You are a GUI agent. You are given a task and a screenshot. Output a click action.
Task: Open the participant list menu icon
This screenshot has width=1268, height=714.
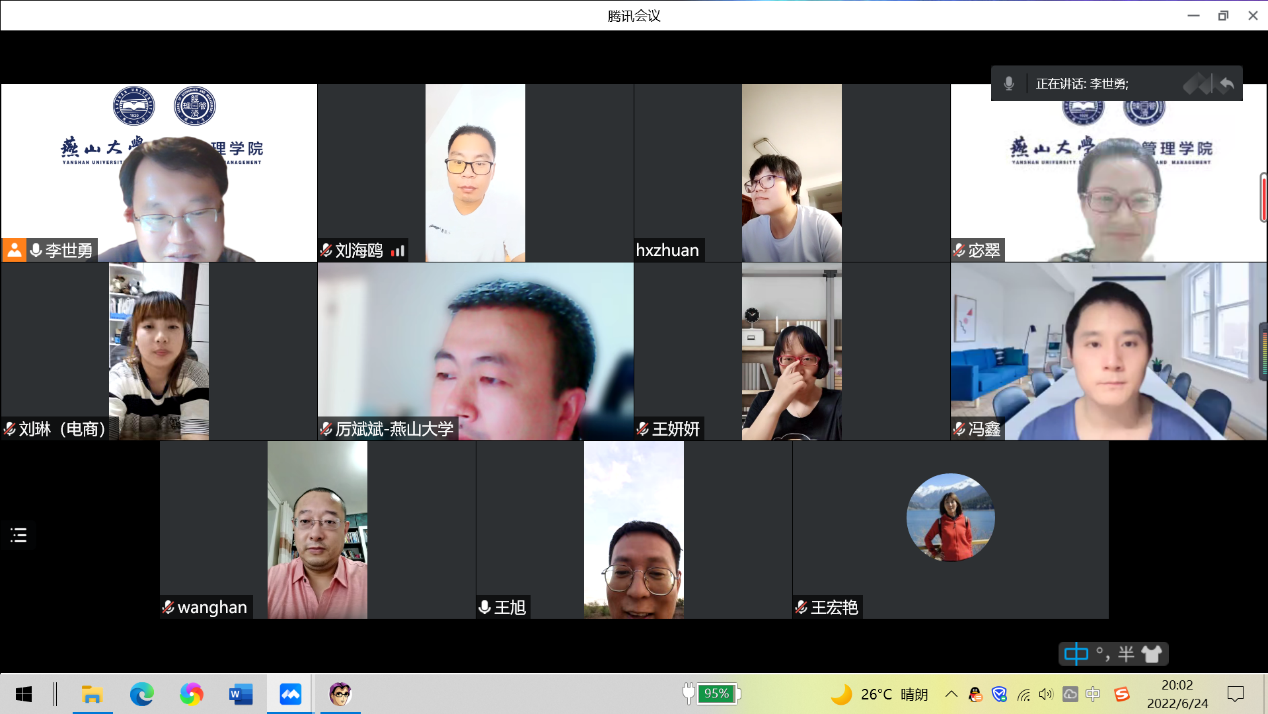tap(18, 535)
